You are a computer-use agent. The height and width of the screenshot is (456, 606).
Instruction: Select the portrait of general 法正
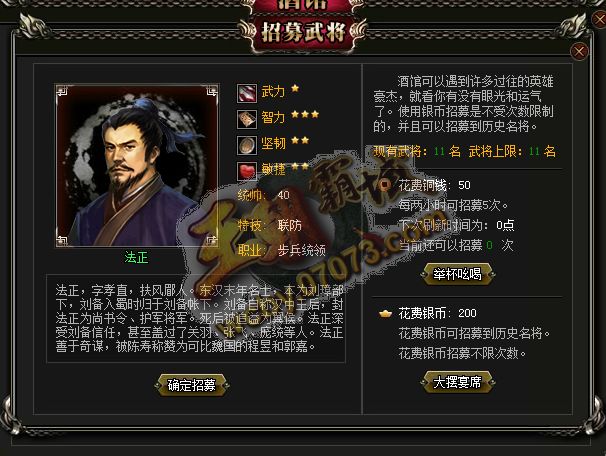137,165
